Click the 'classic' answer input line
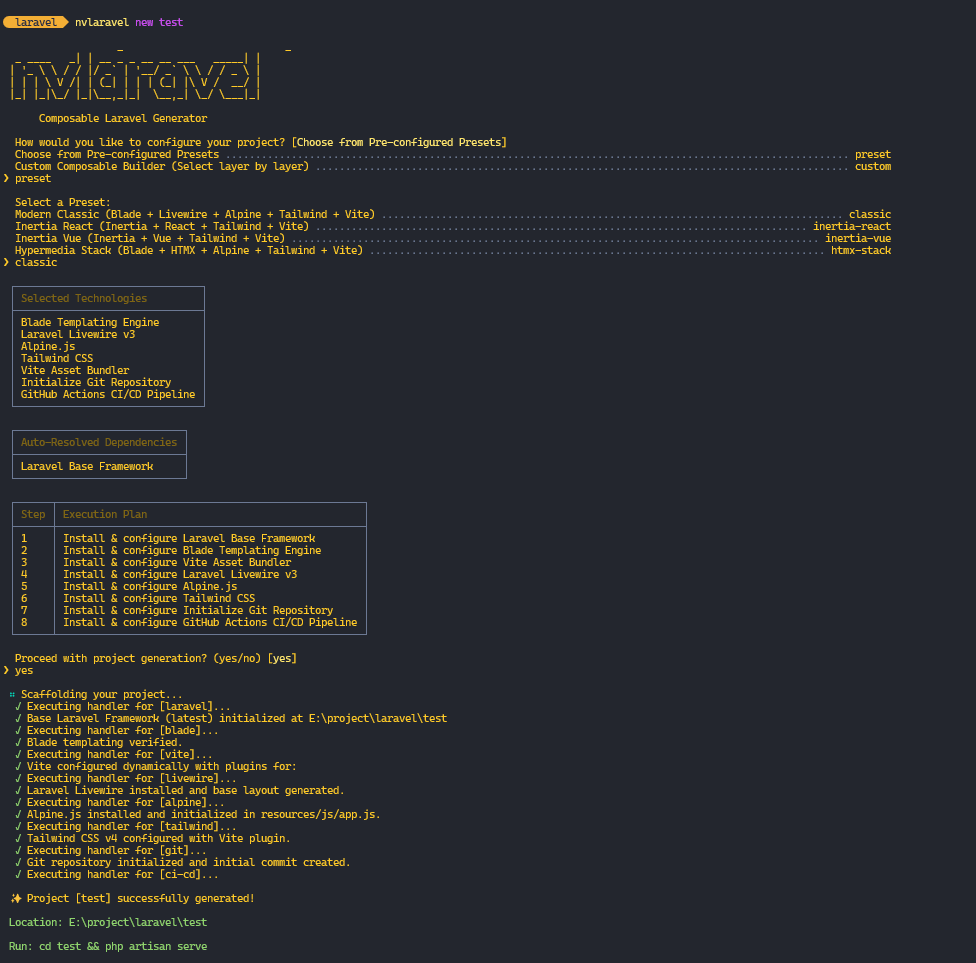The height and width of the screenshot is (963, 976). tap(30, 262)
